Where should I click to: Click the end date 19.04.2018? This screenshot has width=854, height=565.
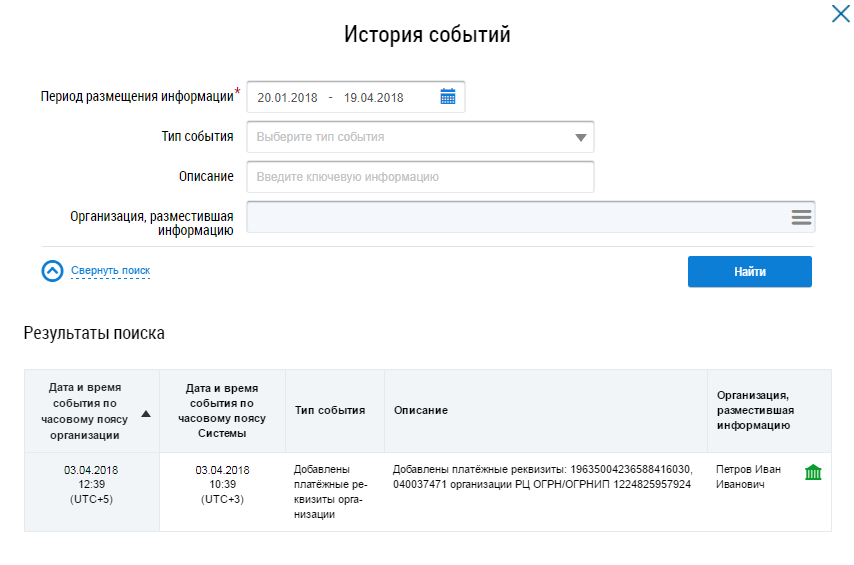pos(373,98)
